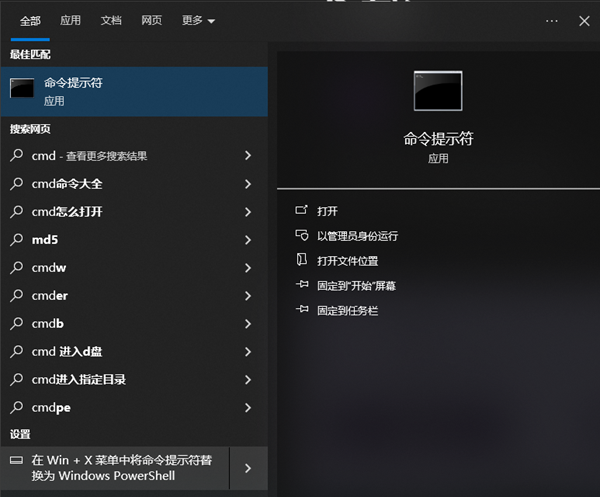Expand chevron for cmder suggestion
Viewport: 600px width, 497px height.
pos(248,296)
